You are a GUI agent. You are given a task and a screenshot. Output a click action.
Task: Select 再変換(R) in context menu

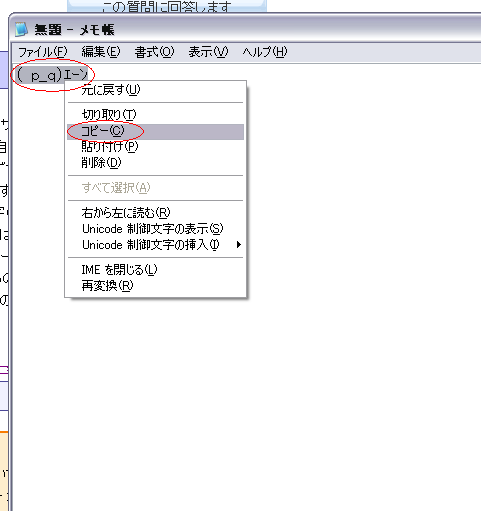pos(155,286)
